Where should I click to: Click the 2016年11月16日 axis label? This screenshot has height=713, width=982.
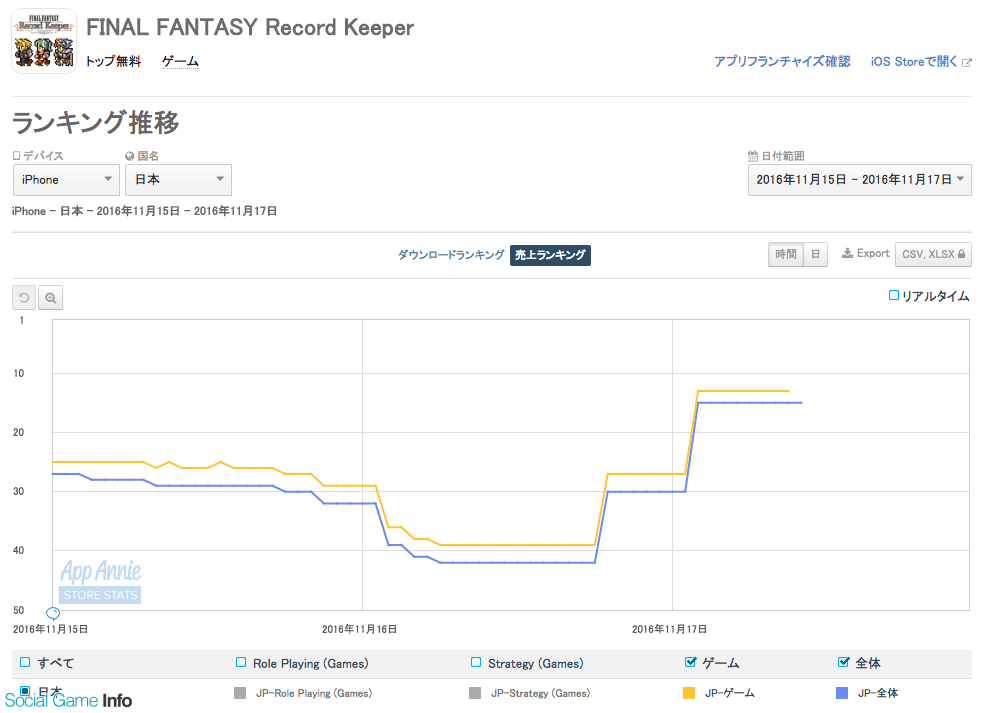click(359, 629)
